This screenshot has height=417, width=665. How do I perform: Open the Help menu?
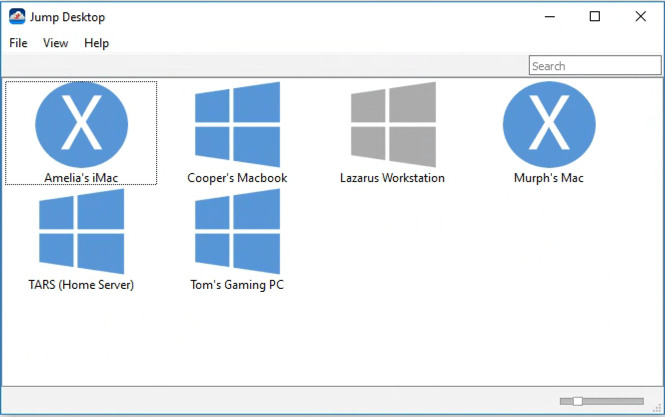pos(97,43)
